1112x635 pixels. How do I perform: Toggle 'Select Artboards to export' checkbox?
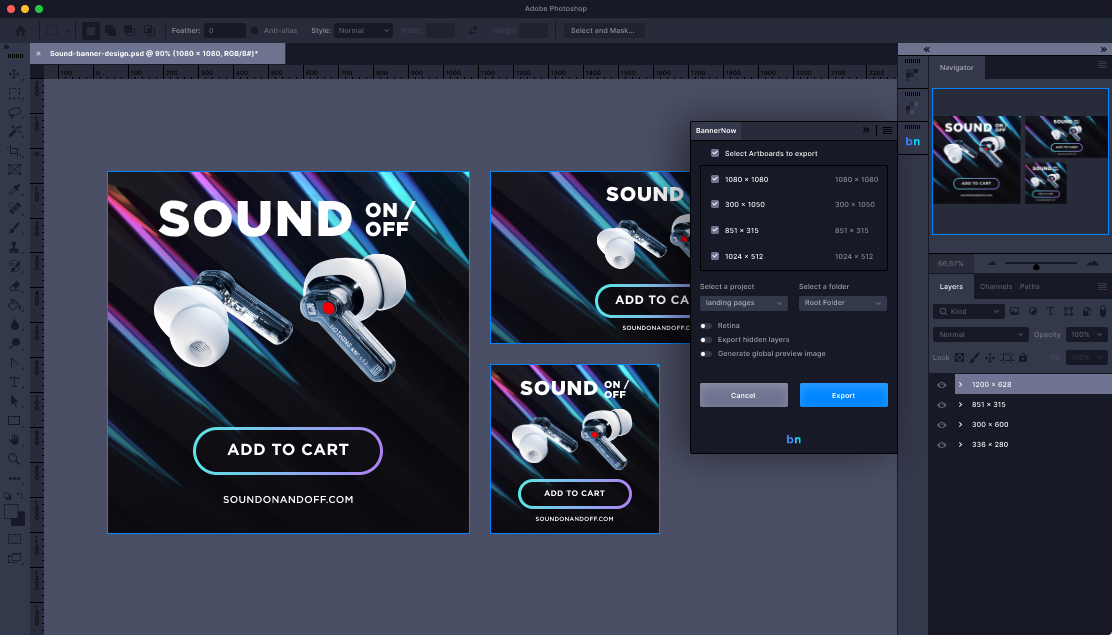[715, 153]
